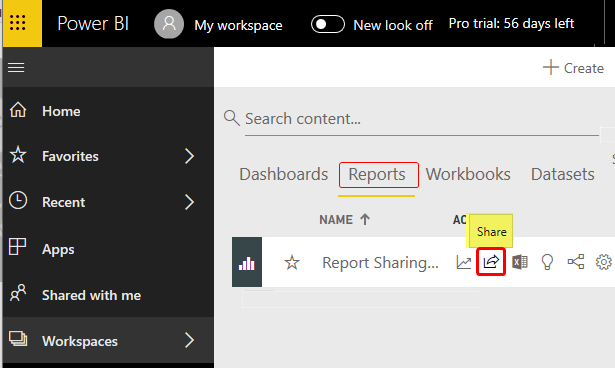This screenshot has width=615, height=369.
Task: Switch to the Datasets tab
Action: click(x=563, y=175)
